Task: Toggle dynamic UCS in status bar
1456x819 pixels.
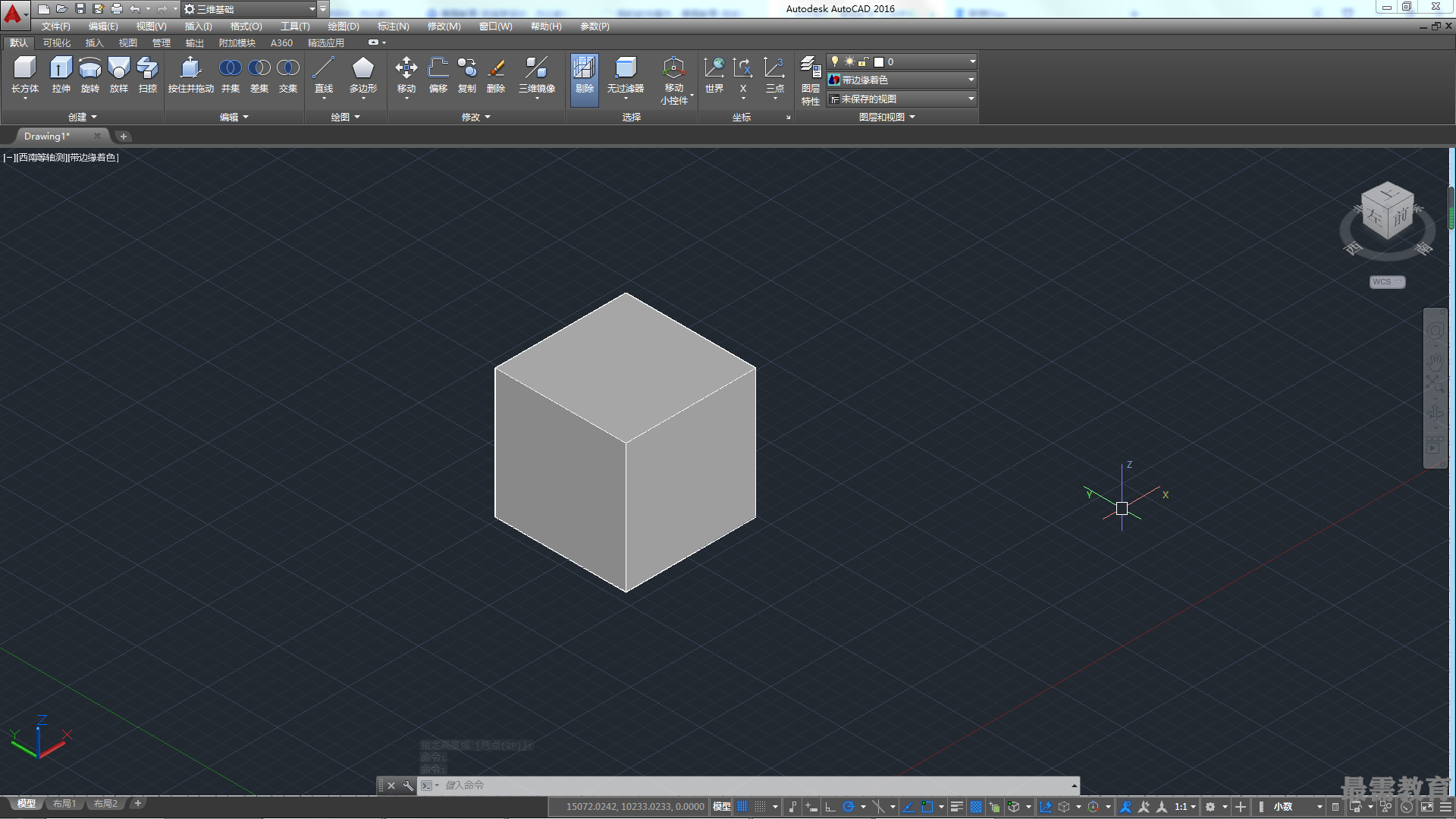Action: click(x=1046, y=807)
